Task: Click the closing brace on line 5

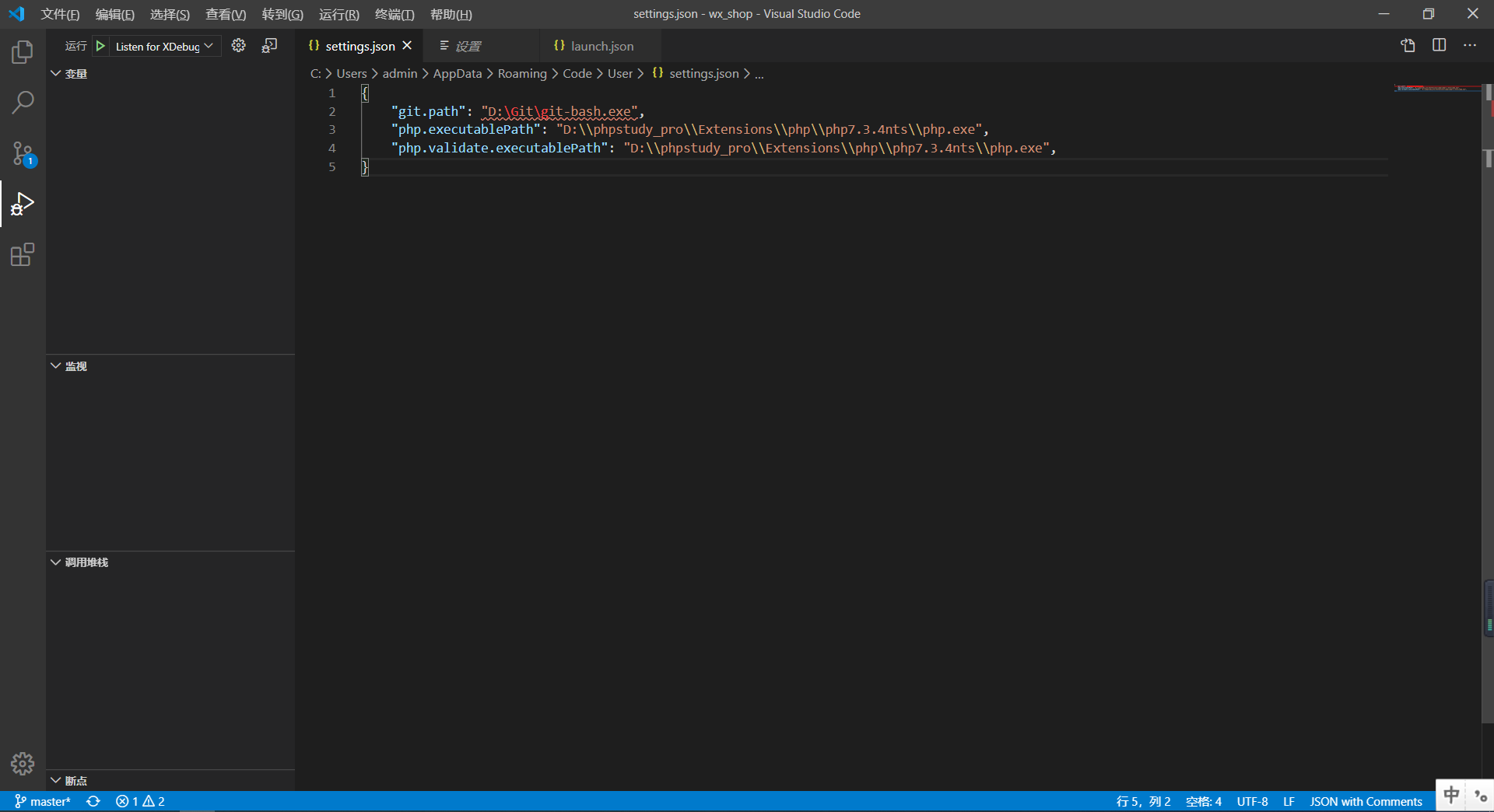Action: 364,166
